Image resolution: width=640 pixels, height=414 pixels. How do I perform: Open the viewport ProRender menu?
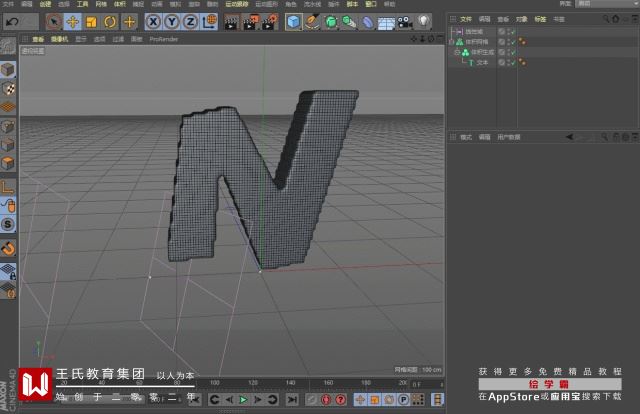(164, 39)
